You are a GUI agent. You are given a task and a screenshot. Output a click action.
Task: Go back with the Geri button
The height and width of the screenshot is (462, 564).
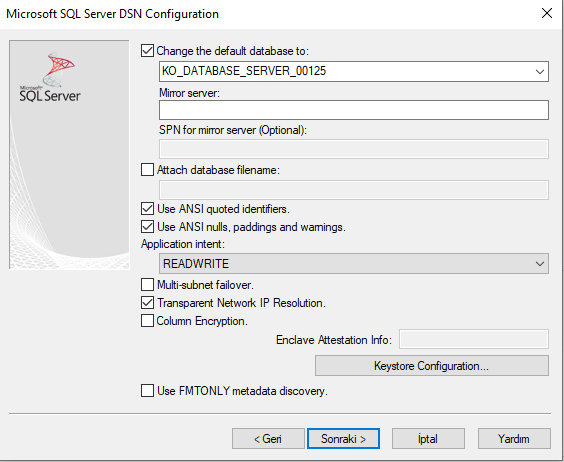point(268,439)
